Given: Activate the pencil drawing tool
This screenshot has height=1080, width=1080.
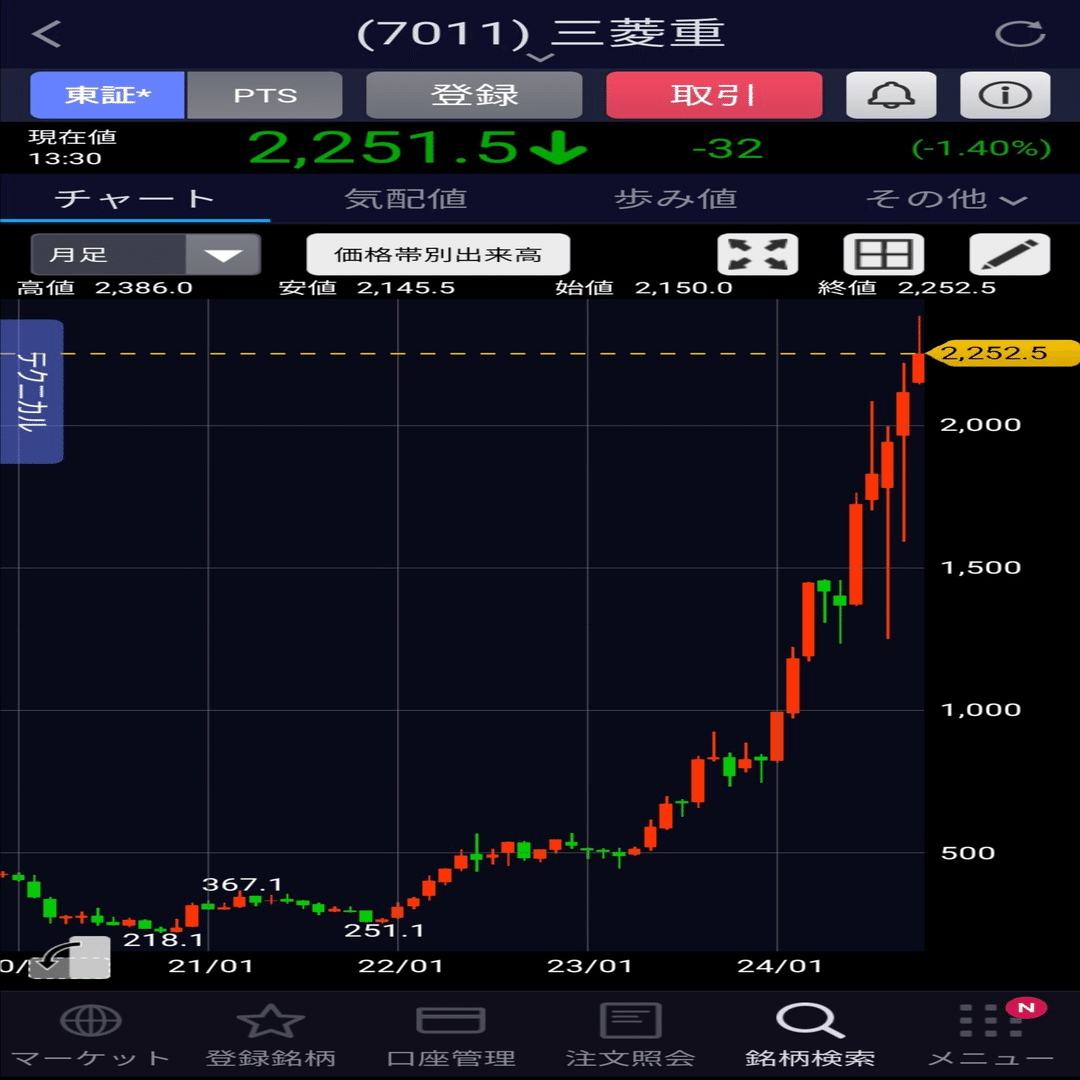Looking at the screenshot, I should click(1010, 254).
